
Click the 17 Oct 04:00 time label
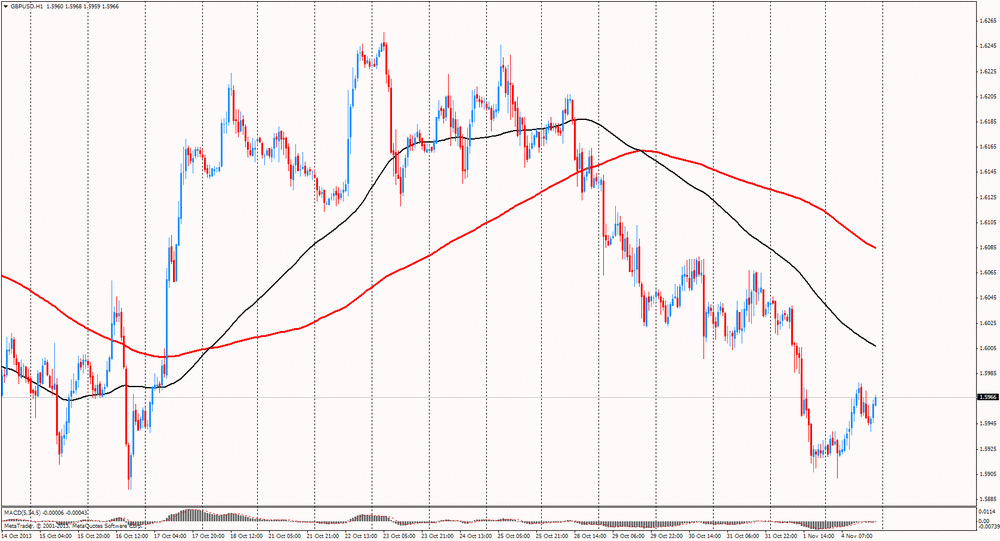[x=170, y=537]
